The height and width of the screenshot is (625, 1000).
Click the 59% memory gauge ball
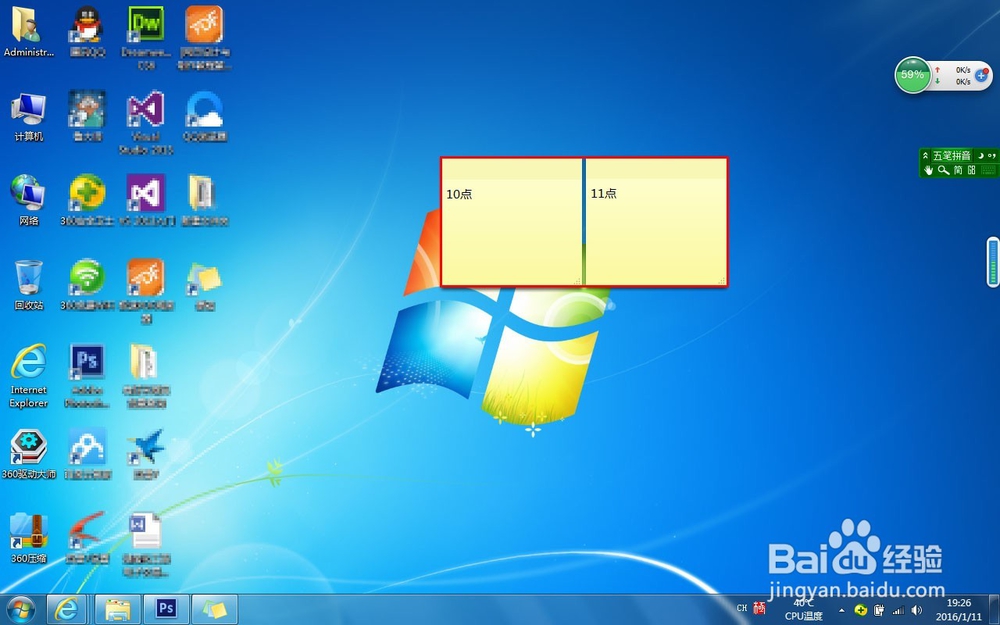click(x=912, y=74)
